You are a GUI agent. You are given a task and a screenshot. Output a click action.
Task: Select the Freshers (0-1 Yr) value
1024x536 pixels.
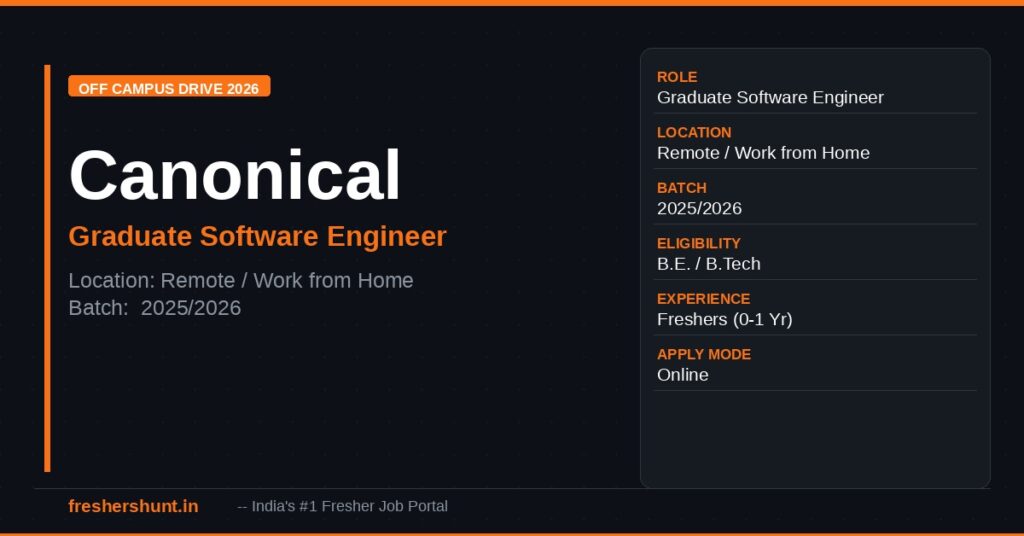(725, 320)
